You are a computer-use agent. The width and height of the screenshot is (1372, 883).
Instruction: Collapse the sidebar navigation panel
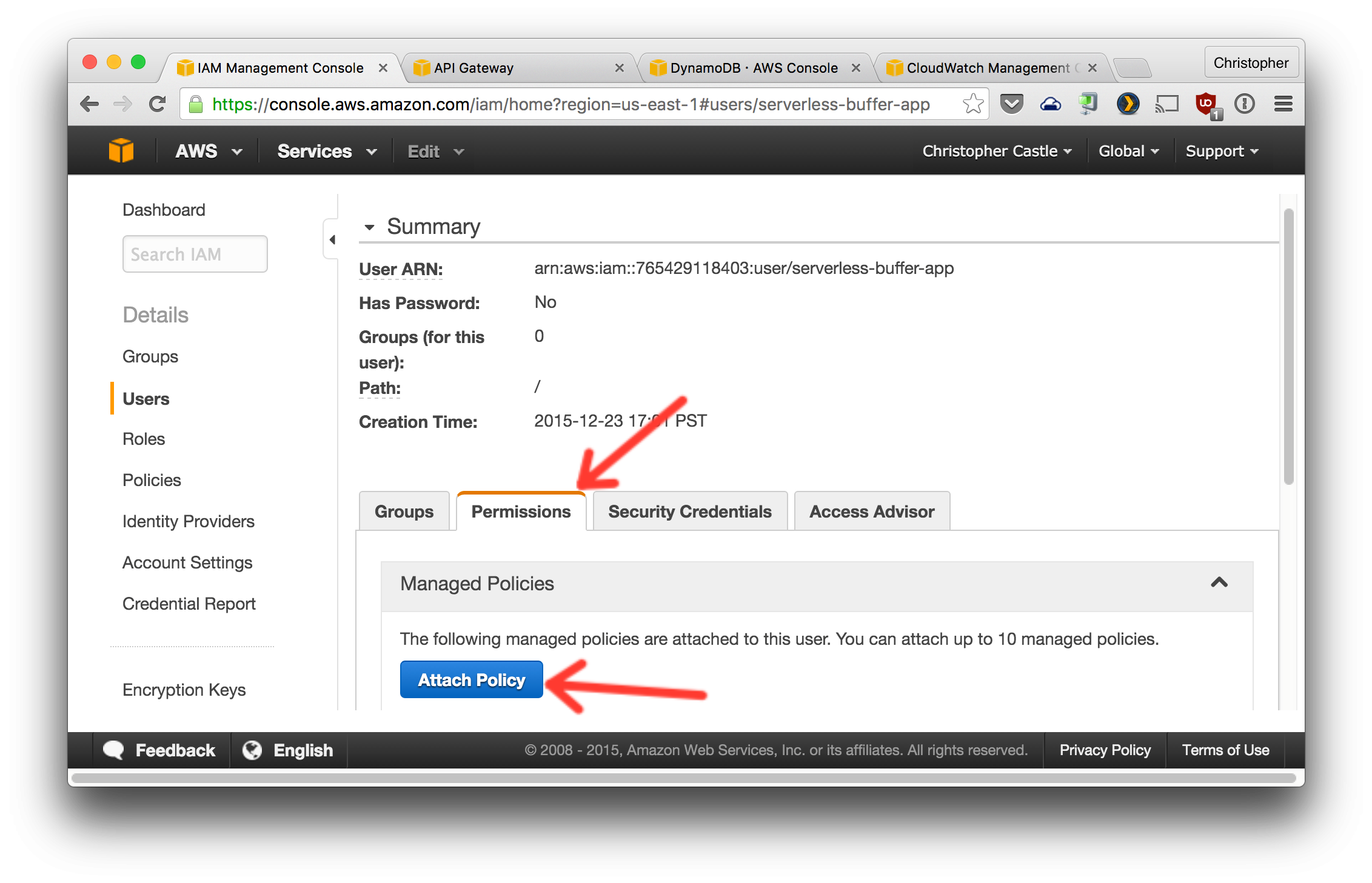coord(332,240)
